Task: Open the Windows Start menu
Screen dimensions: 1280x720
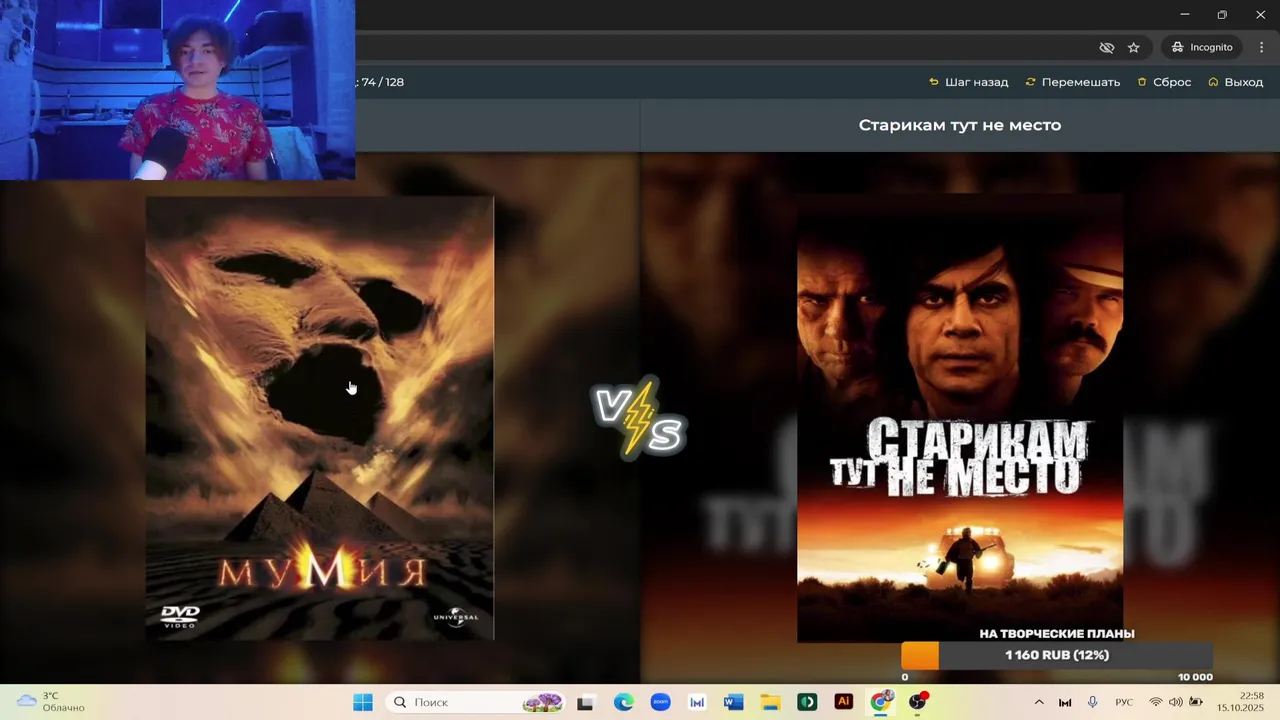Action: pos(362,702)
